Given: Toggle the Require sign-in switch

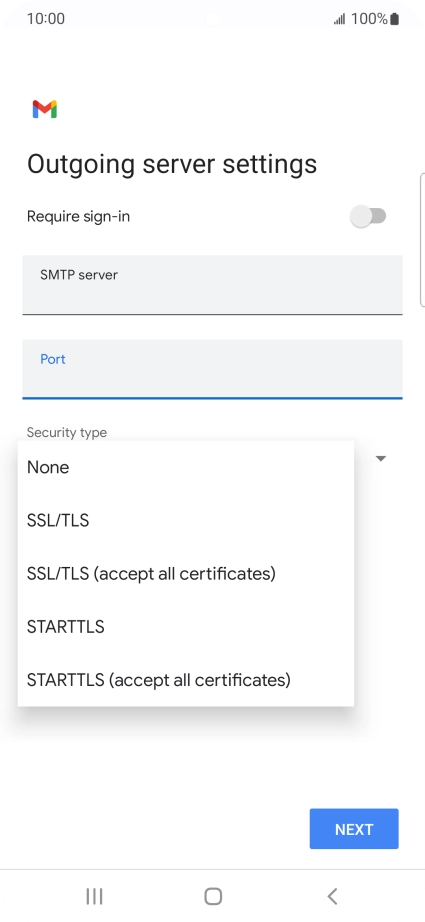Looking at the screenshot, I should coord(368,216).
